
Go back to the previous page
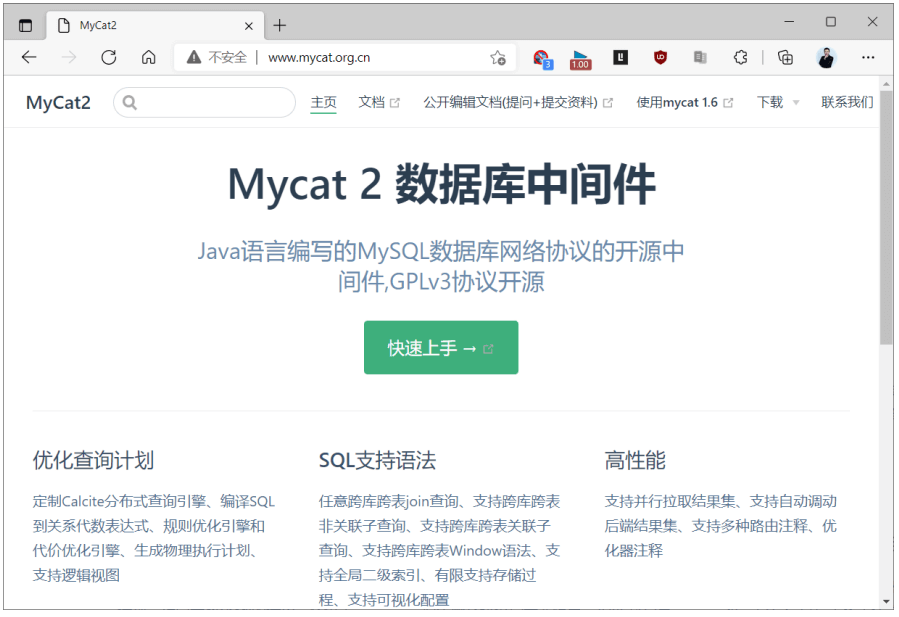29,57
